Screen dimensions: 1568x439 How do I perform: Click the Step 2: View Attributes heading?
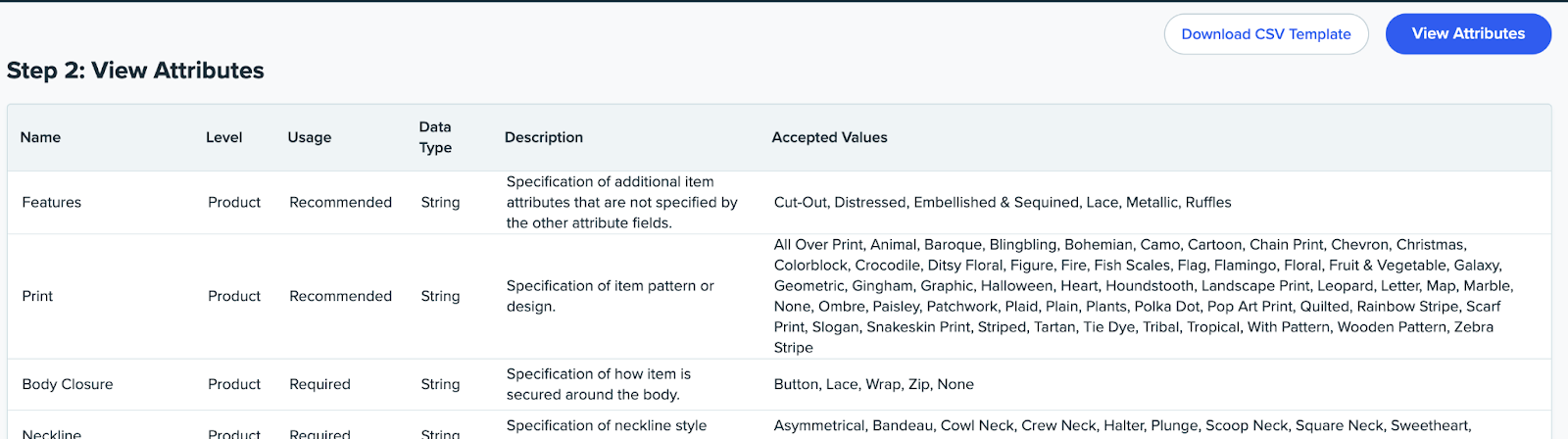[135, 71]
